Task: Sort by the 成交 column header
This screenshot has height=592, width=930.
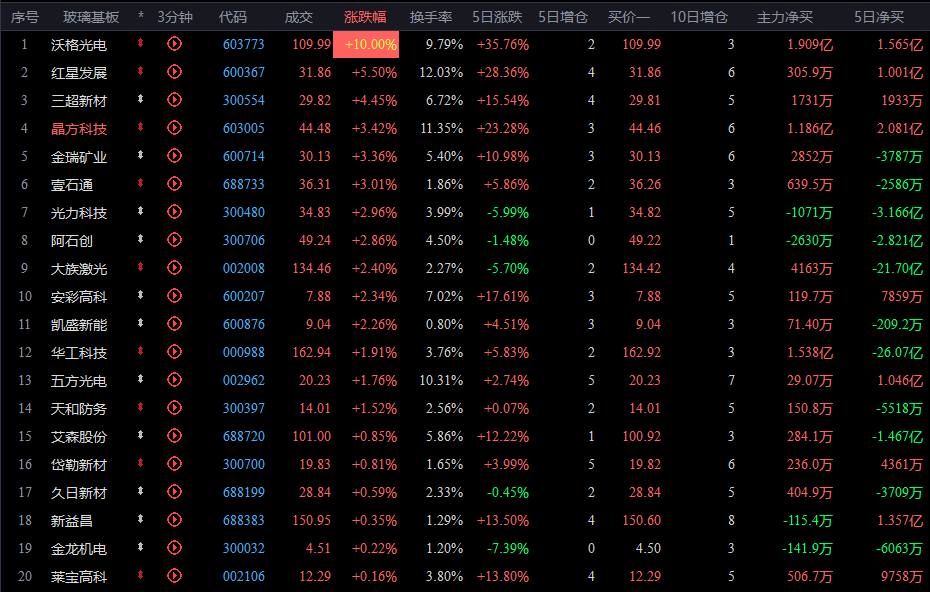Action: pyautogui.click(x=299, y=17)
